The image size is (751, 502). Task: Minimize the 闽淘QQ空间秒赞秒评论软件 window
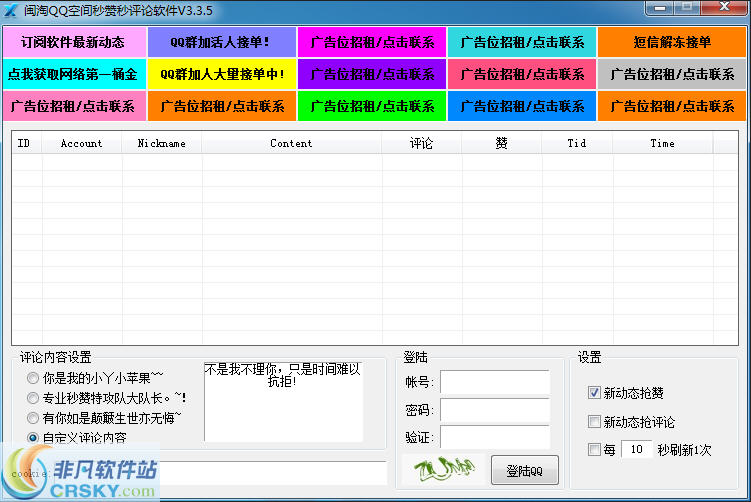click(660, 8)
